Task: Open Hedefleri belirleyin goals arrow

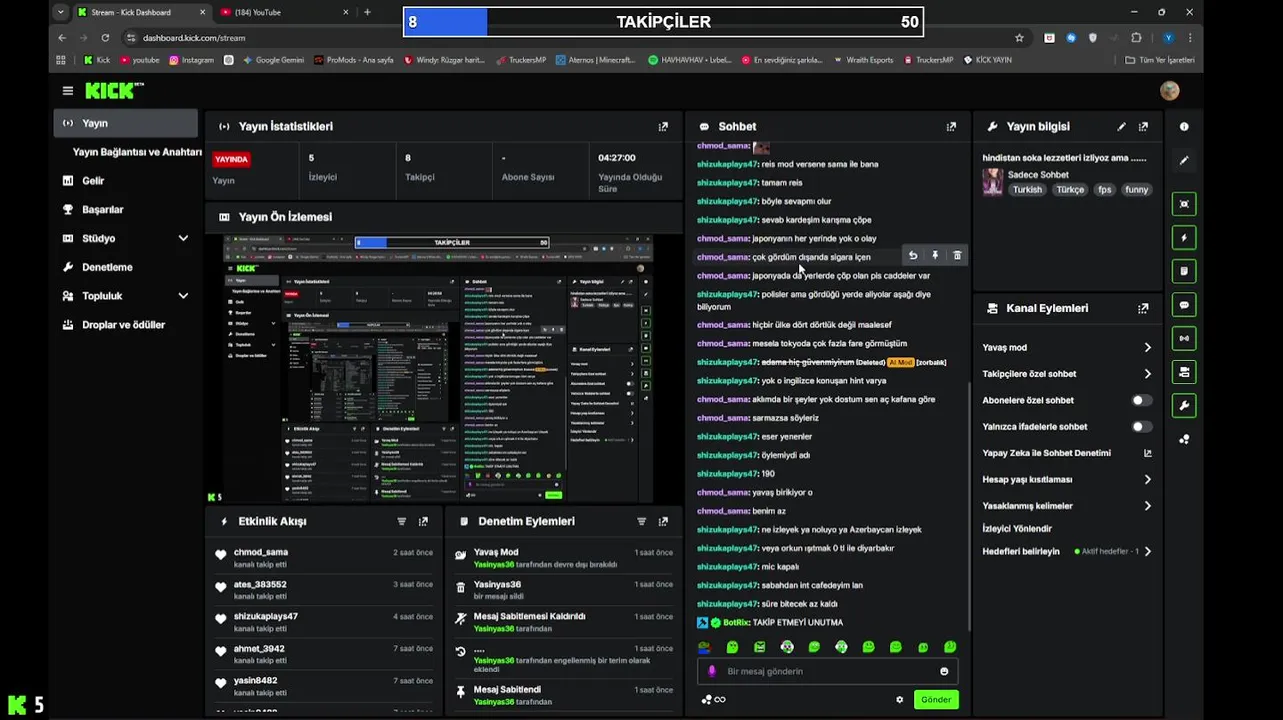Action: pyautogui.click(x=1147, y=551)
